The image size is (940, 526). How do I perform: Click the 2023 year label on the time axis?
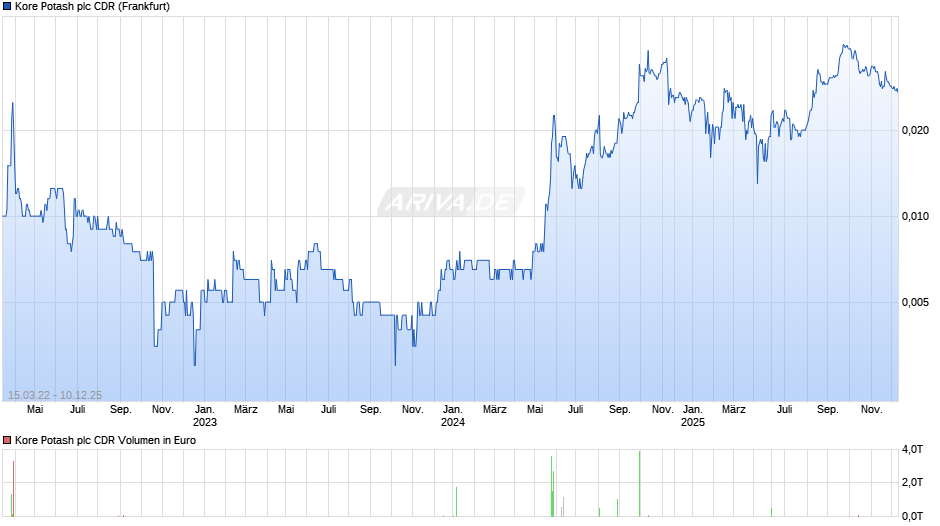(x=204, y=422)
